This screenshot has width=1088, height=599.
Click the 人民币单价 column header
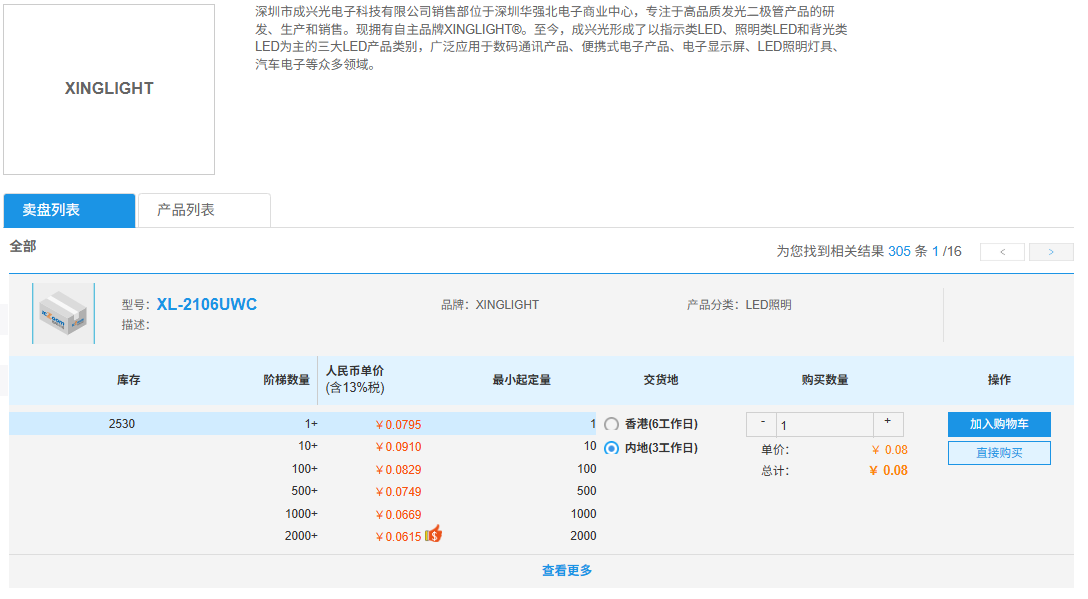pyautogui.click(x=355, y=380)
